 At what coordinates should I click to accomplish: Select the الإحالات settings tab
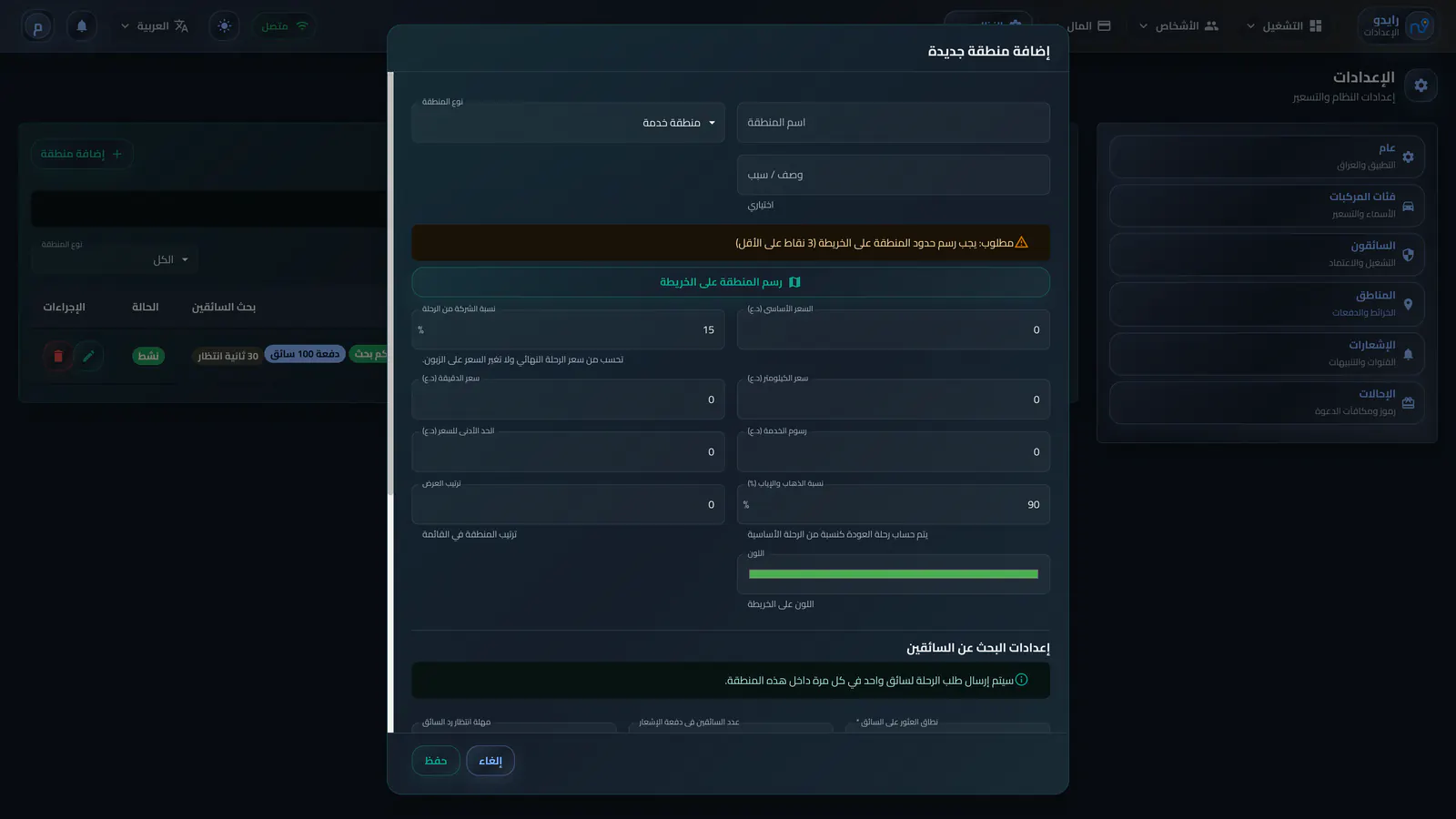coord(1267,402)
